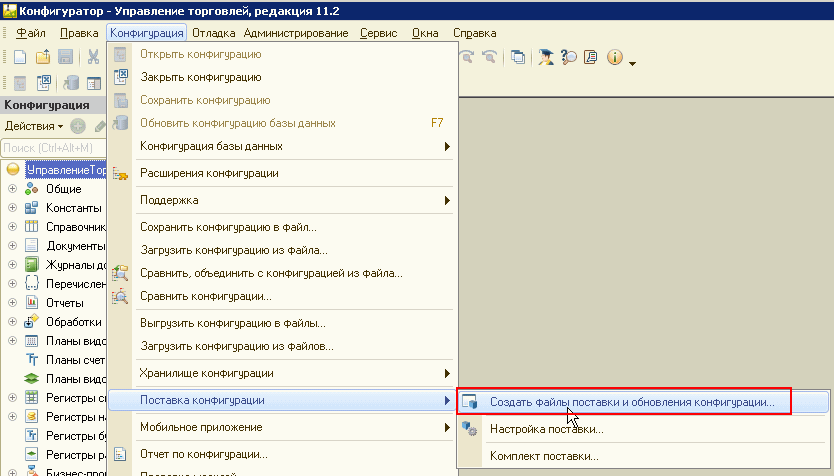Click the Cut scissors toolbar icon
The image size is (834, 476).
point(94,57)
